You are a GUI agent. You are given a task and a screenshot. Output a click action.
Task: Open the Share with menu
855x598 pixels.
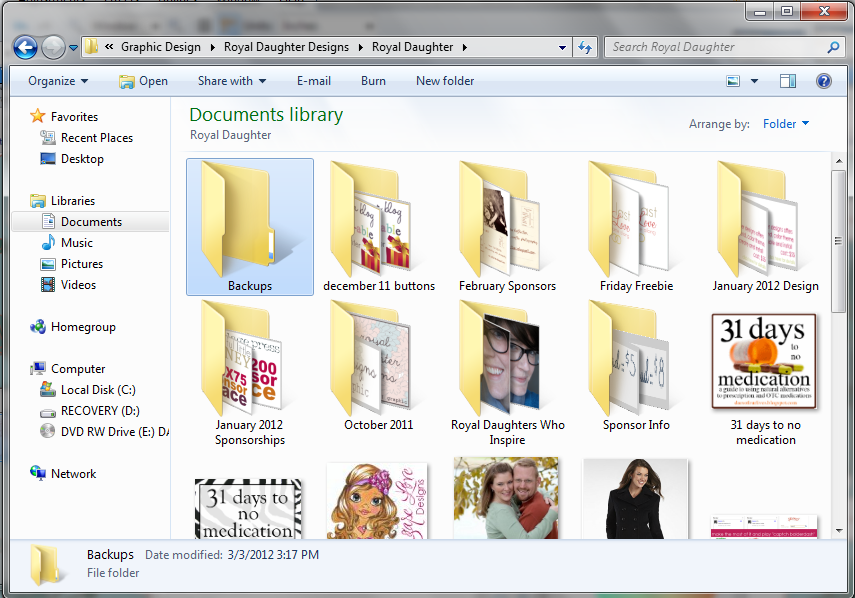(x=231, y=81)
